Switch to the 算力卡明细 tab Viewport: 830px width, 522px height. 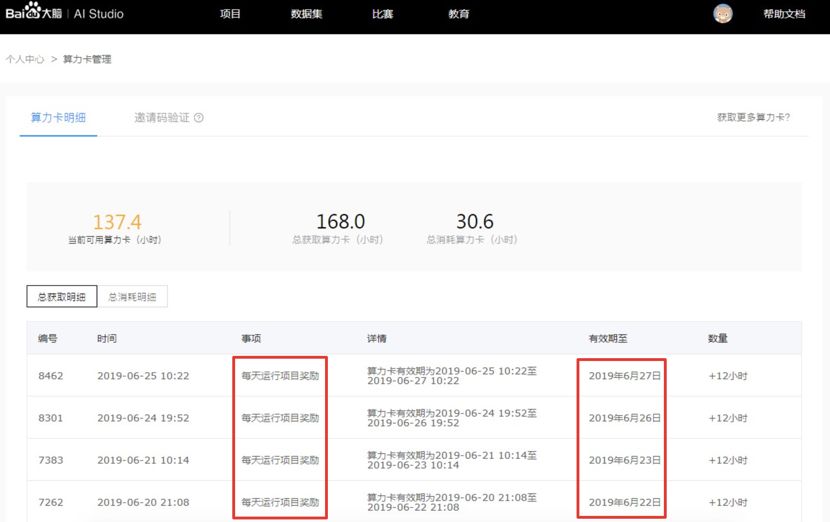click(x=58, y=118)
